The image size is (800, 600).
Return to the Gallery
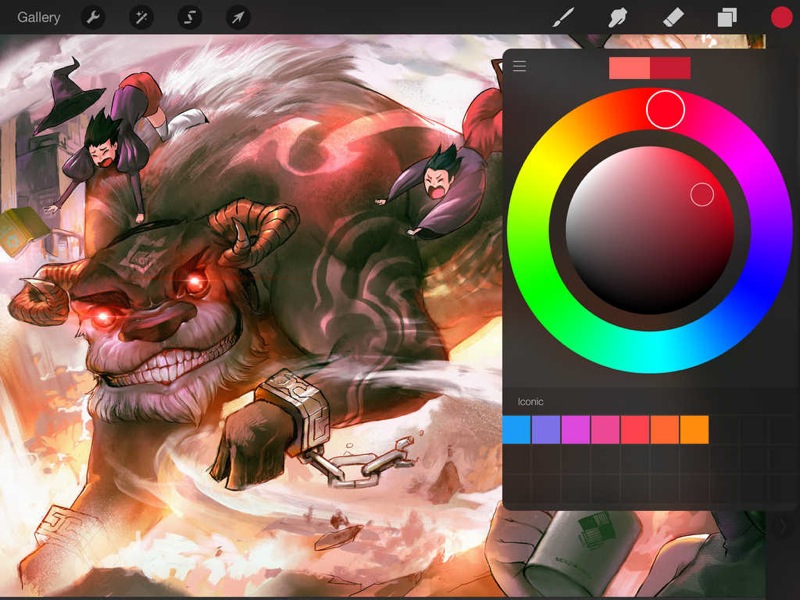pyautogui.click(x=39, y=17)
